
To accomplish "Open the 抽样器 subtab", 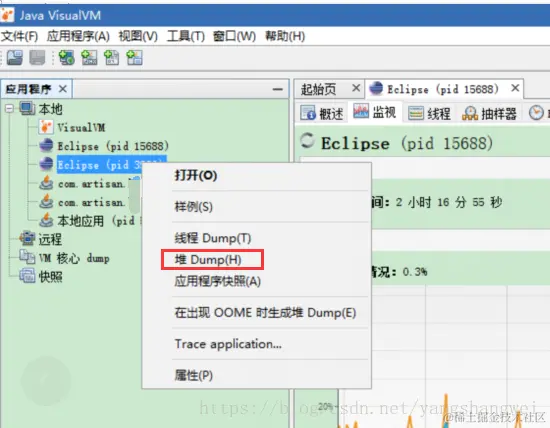I will click(489, 113).
